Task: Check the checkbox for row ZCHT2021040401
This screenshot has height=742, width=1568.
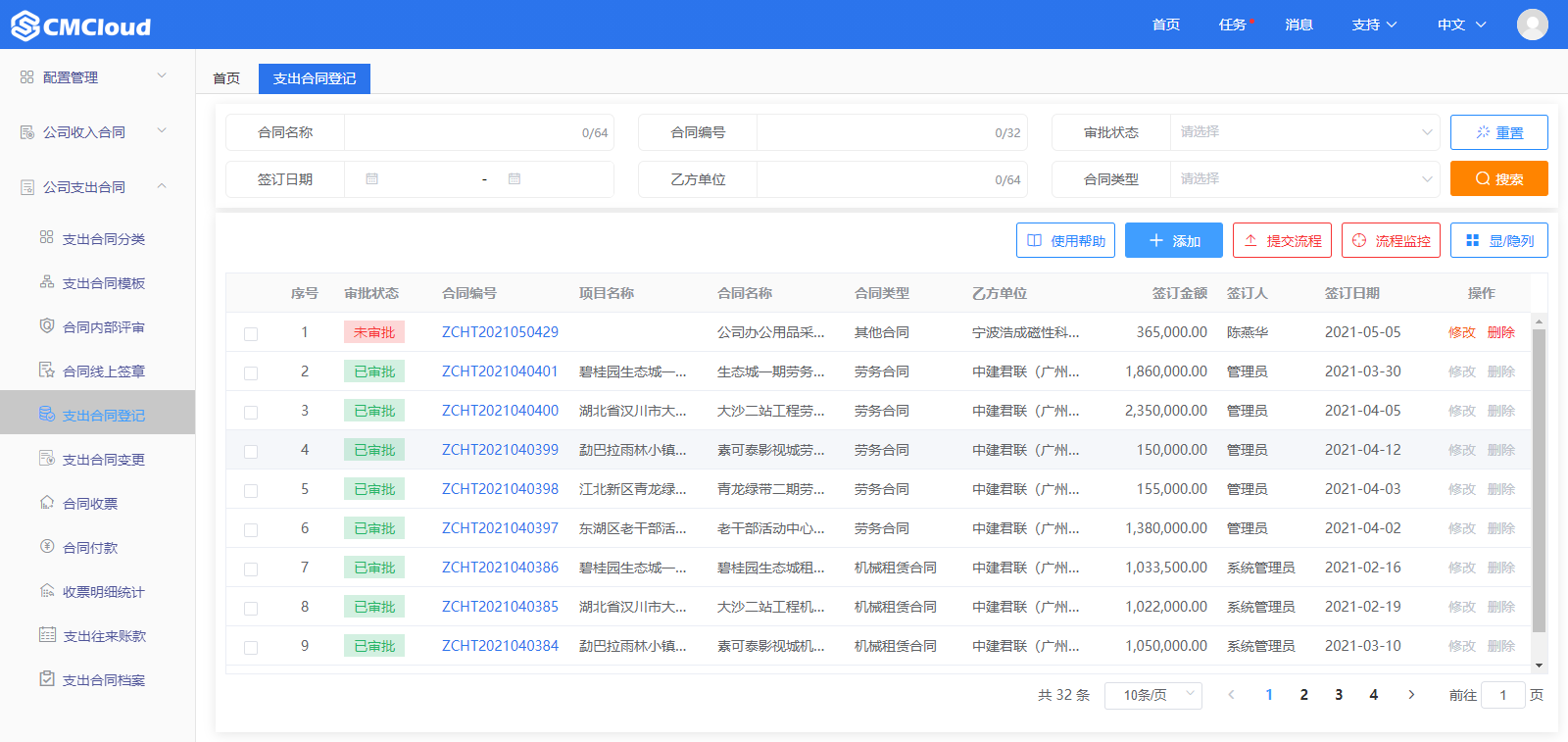Action: [251, 373]
